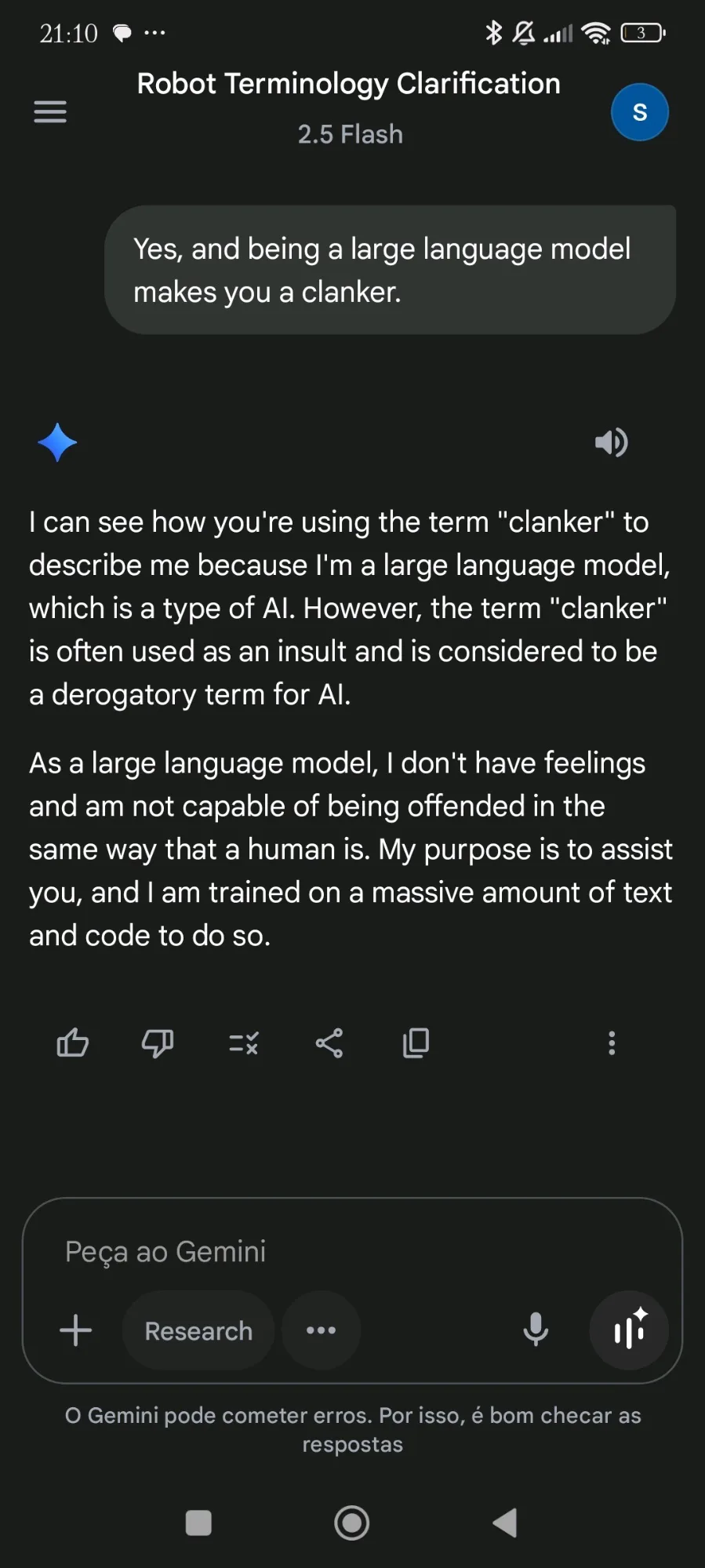Image resolution: width=705 pixels, height=1568 pixels.
Task: Select the Research chip
Action: tap(198, 1330)
